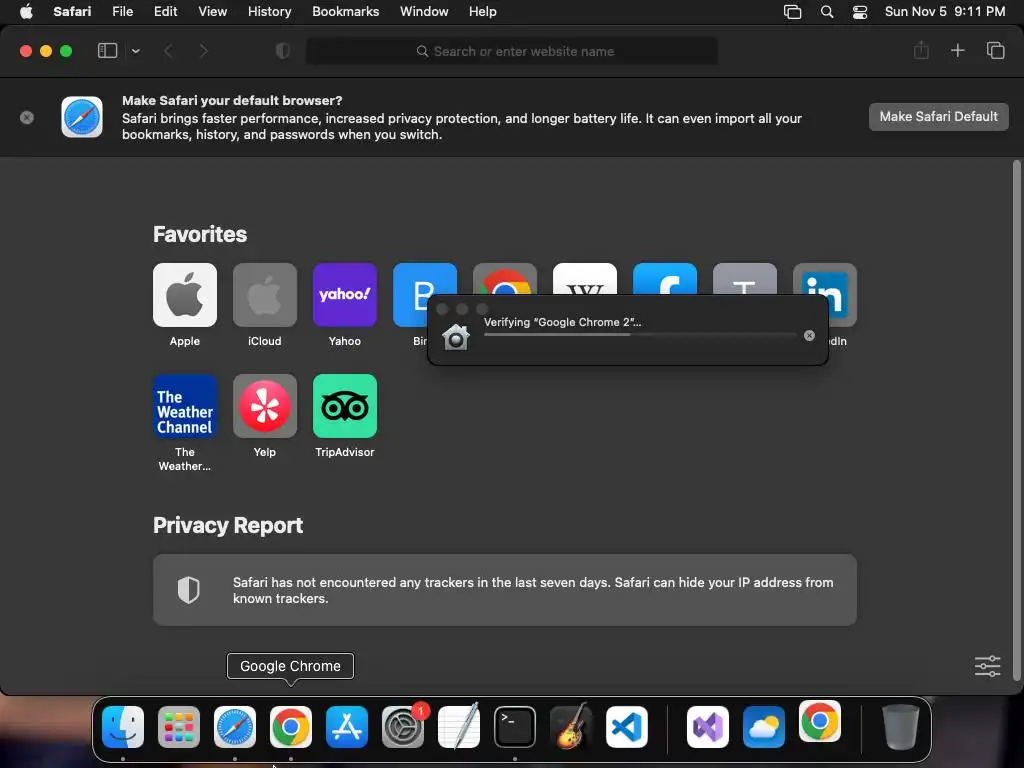1024x768 pixels.
Task: Open the LinkedIn favorite tile
Action: coord(842,295)
